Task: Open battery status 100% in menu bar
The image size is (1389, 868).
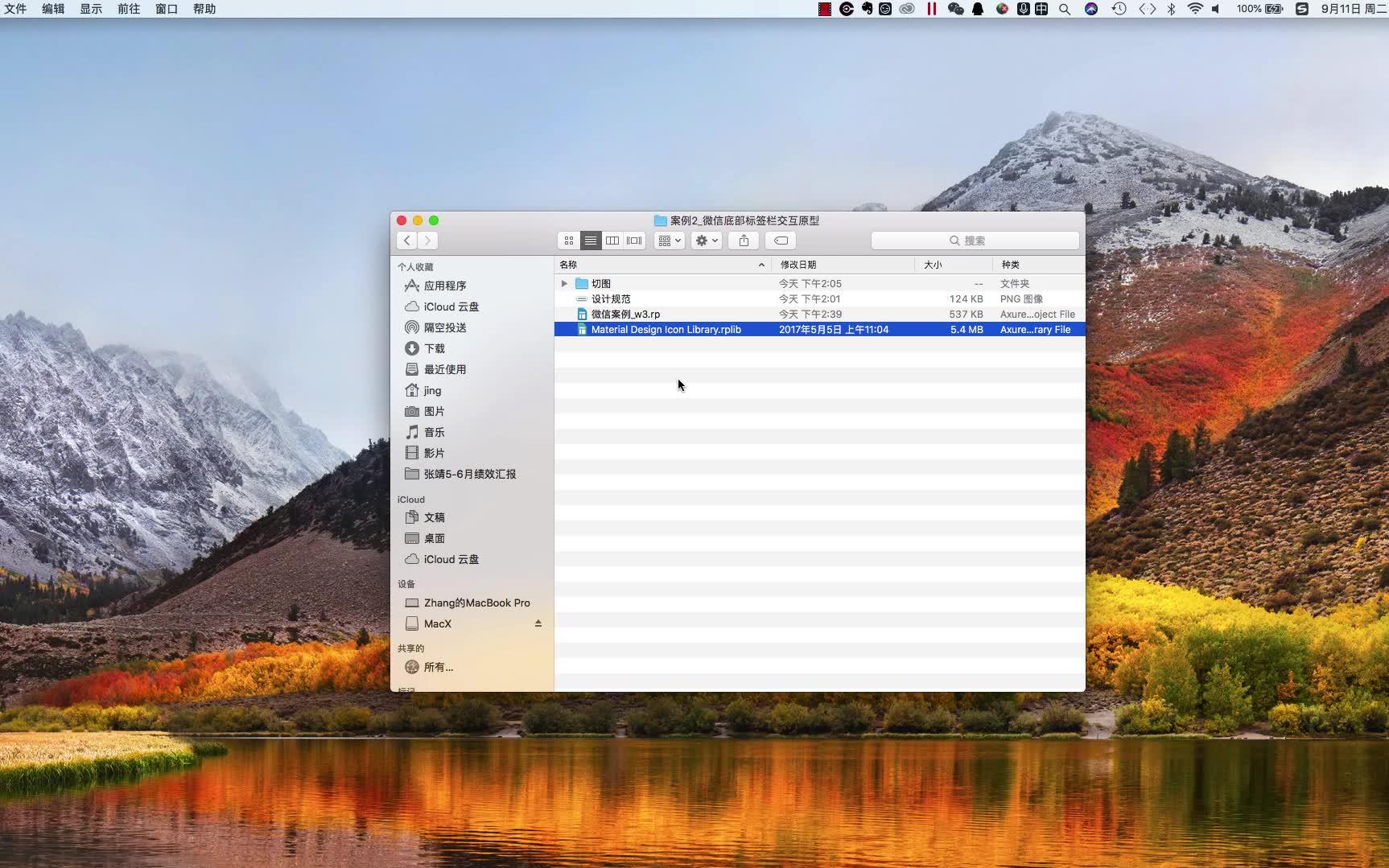Action: pyautogui.click(x=1259, y=9)
